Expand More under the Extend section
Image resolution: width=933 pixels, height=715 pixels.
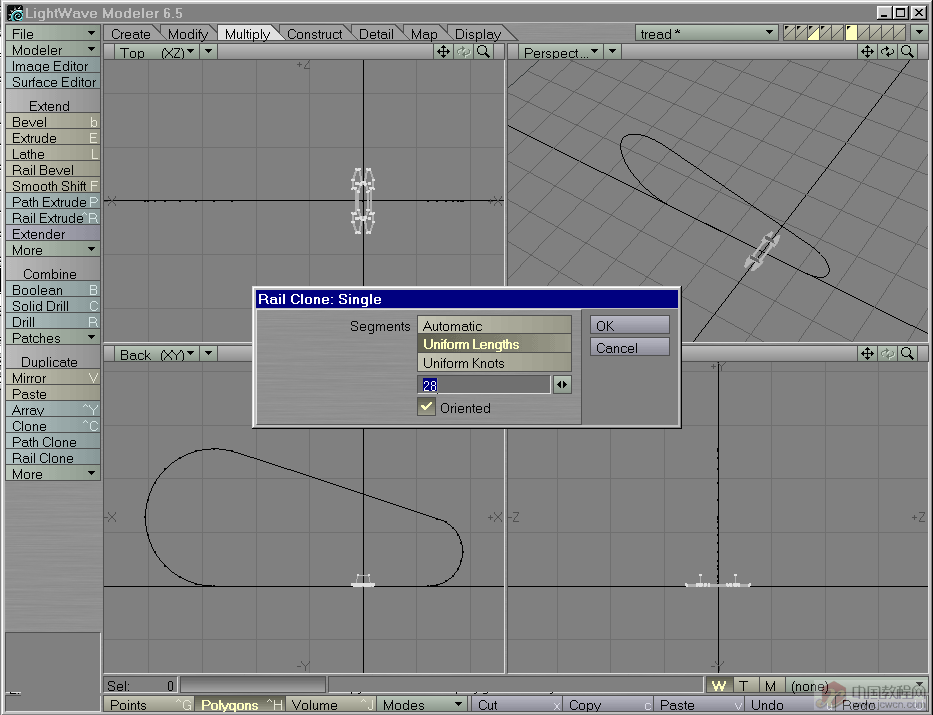pos(52,250)
